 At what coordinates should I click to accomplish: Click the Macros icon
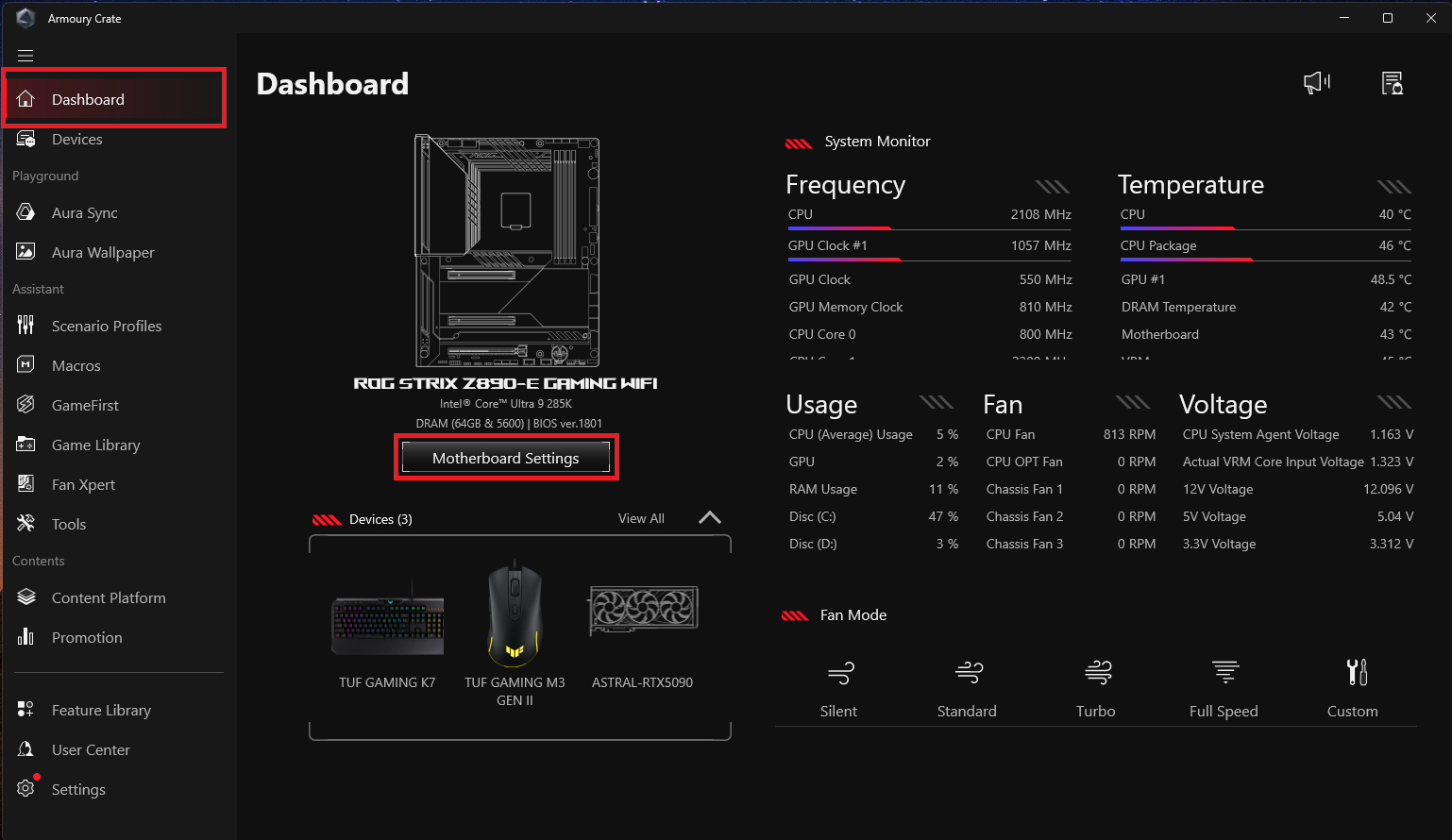click(x=25, y=365)
